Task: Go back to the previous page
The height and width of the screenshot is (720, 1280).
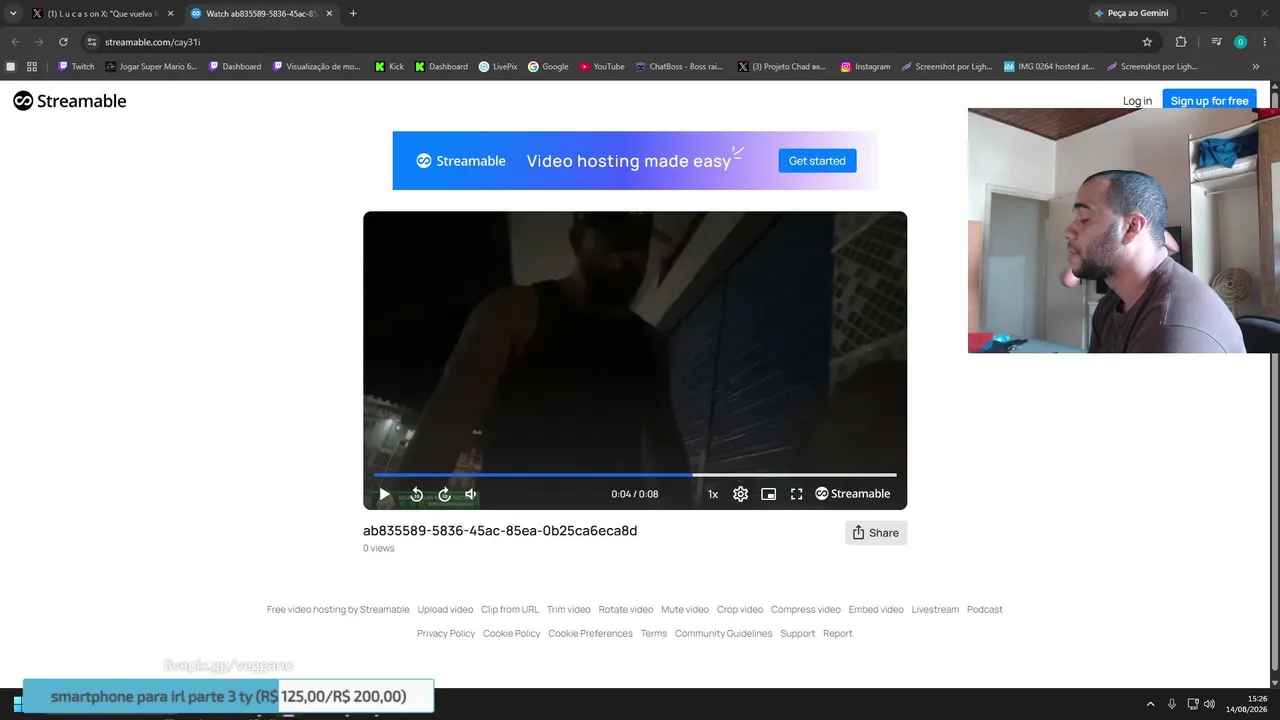Action: 15,42
